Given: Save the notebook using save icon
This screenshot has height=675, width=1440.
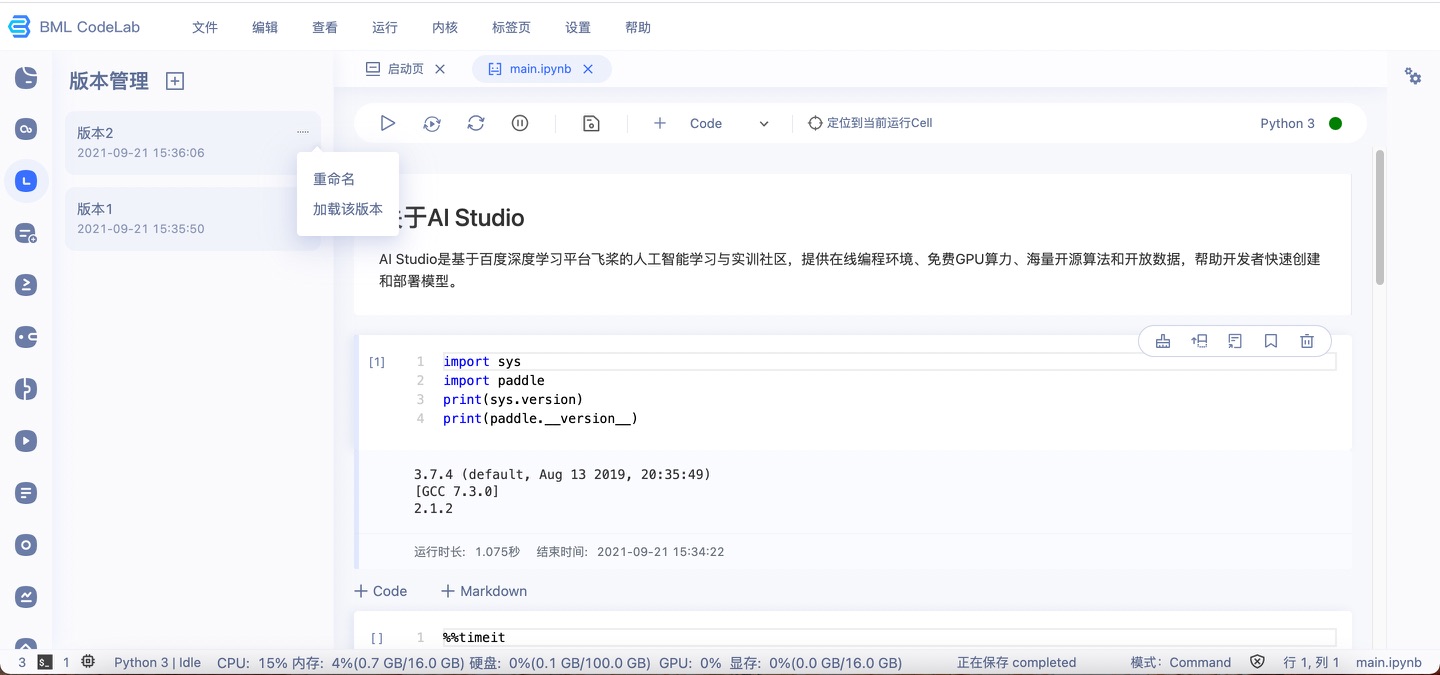Looking at the screenshot, I should point(591,123).
